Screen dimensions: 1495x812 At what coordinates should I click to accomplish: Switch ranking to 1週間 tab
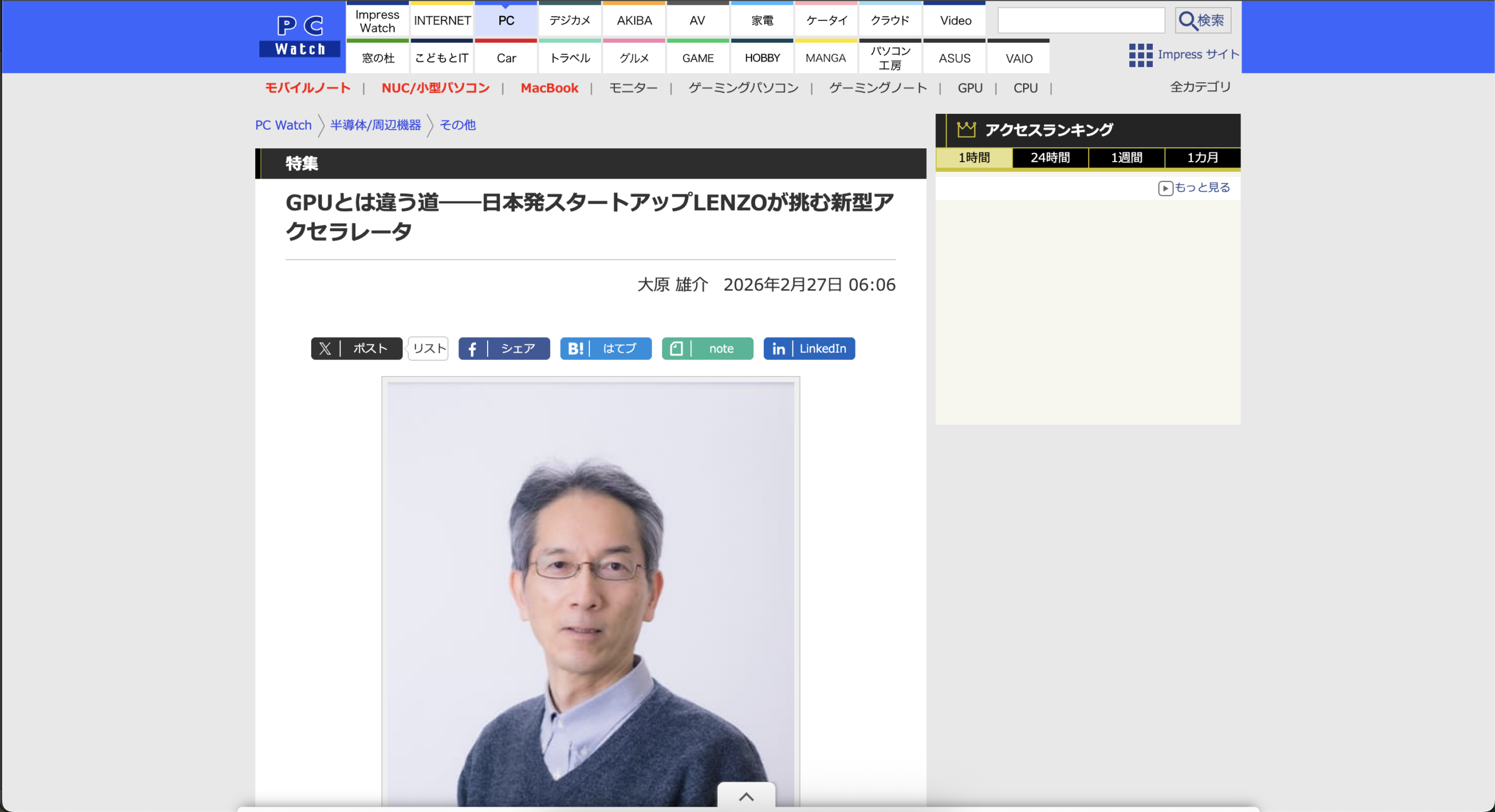[1127, 158]
